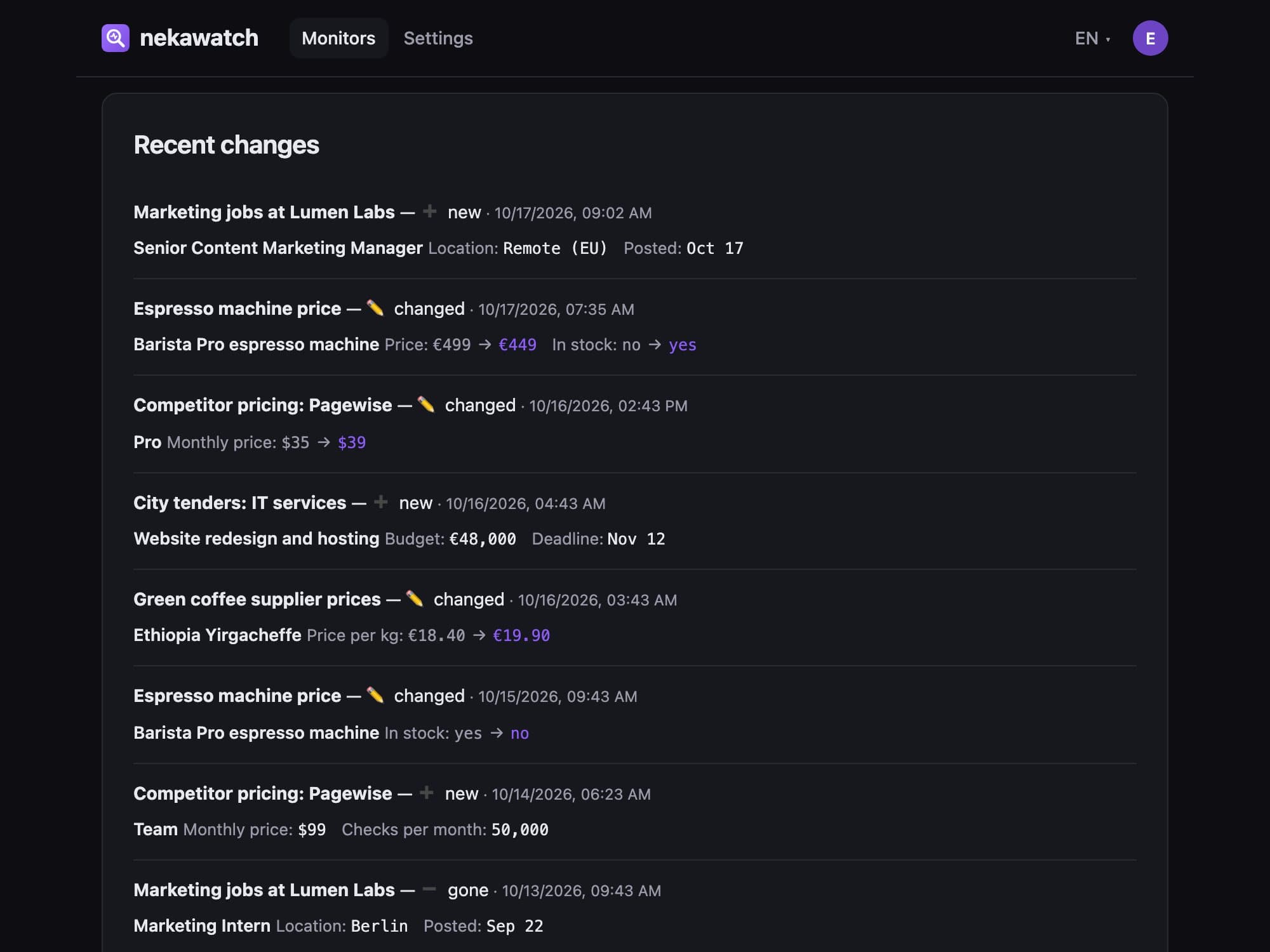Select Marketing Intern item title
Viewport: 1270px width, 952px height.
pyautogui.click(x=202, y=926)
